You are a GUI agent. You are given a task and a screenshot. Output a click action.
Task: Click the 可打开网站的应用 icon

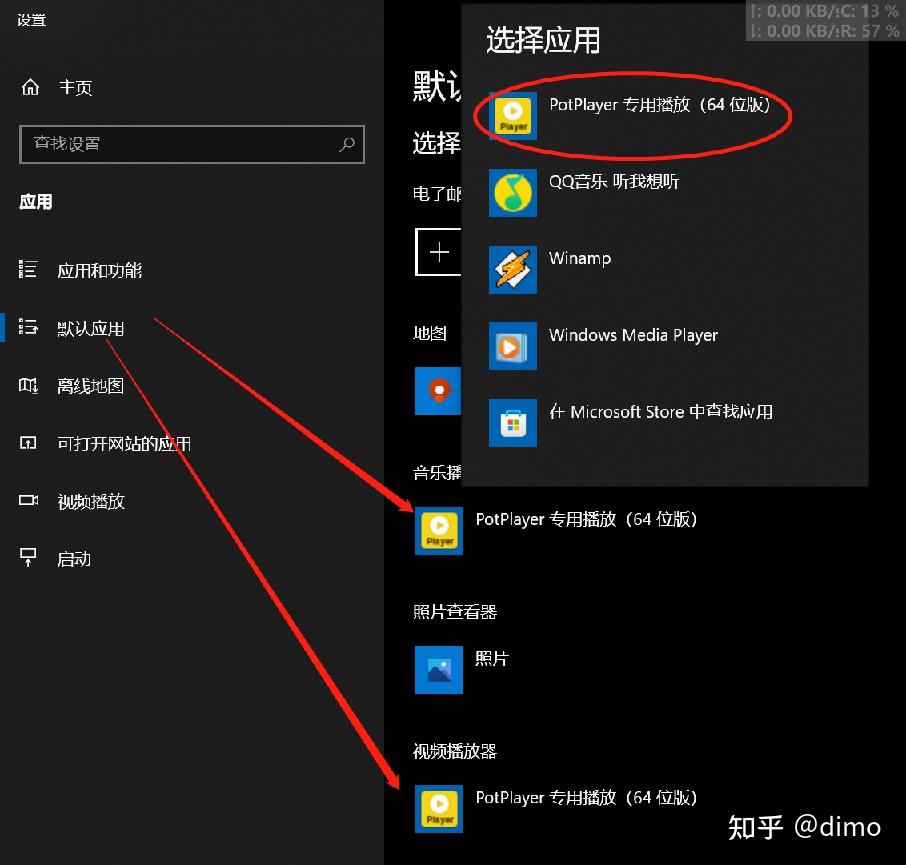(x=28, y=443)
